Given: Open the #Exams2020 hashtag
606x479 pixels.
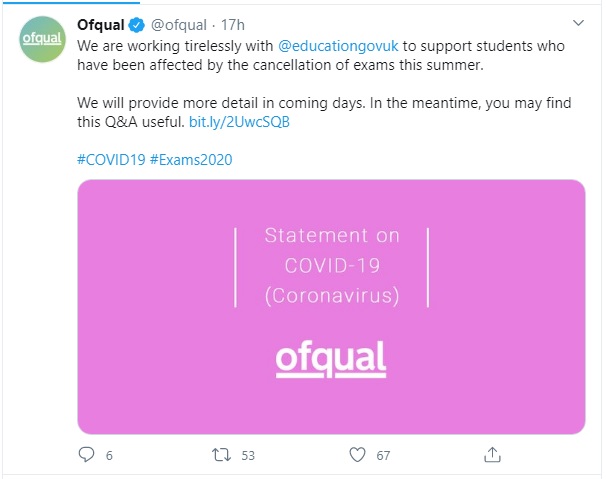Looking at the screenshot, I should 191,160.
